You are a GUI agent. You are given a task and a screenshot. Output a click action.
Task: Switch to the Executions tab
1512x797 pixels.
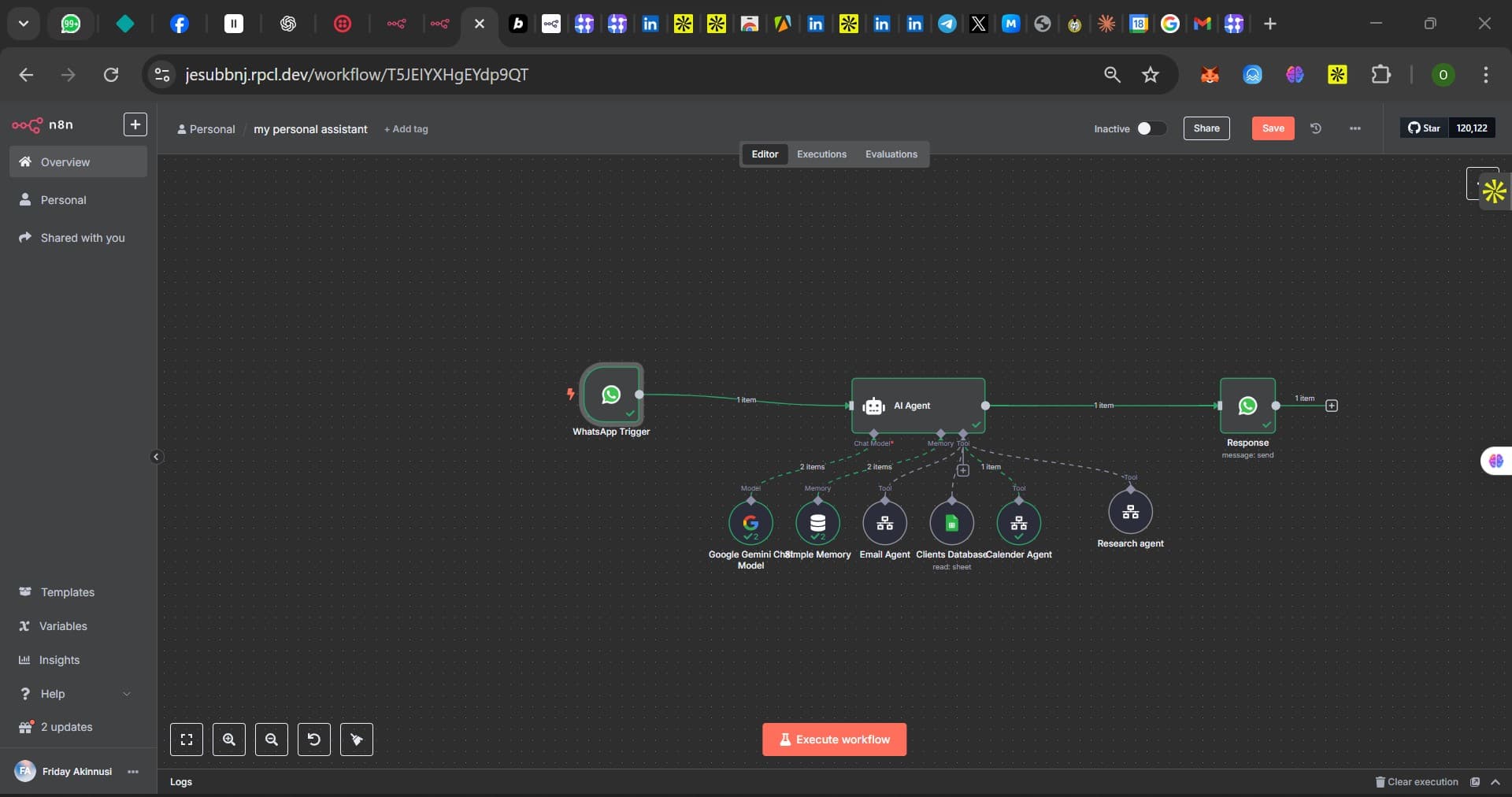click(x=821, y=154)
